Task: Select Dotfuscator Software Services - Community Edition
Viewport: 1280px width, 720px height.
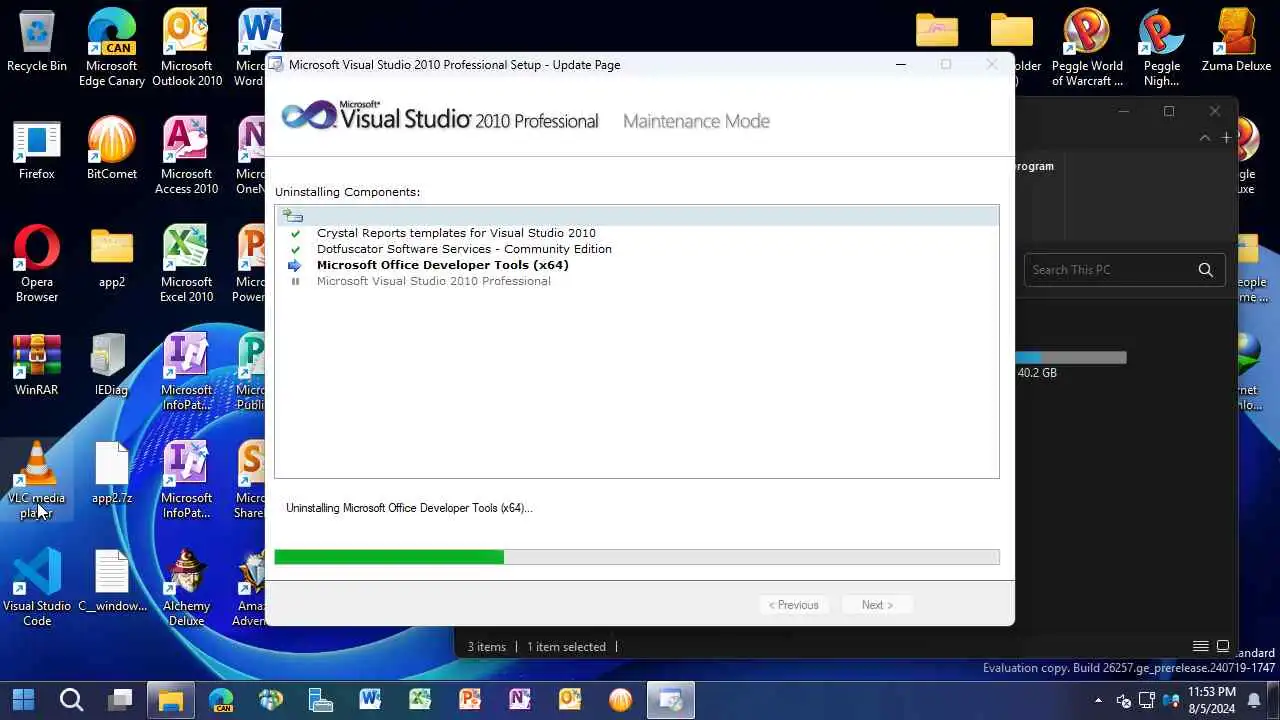Action: (464, 249)
